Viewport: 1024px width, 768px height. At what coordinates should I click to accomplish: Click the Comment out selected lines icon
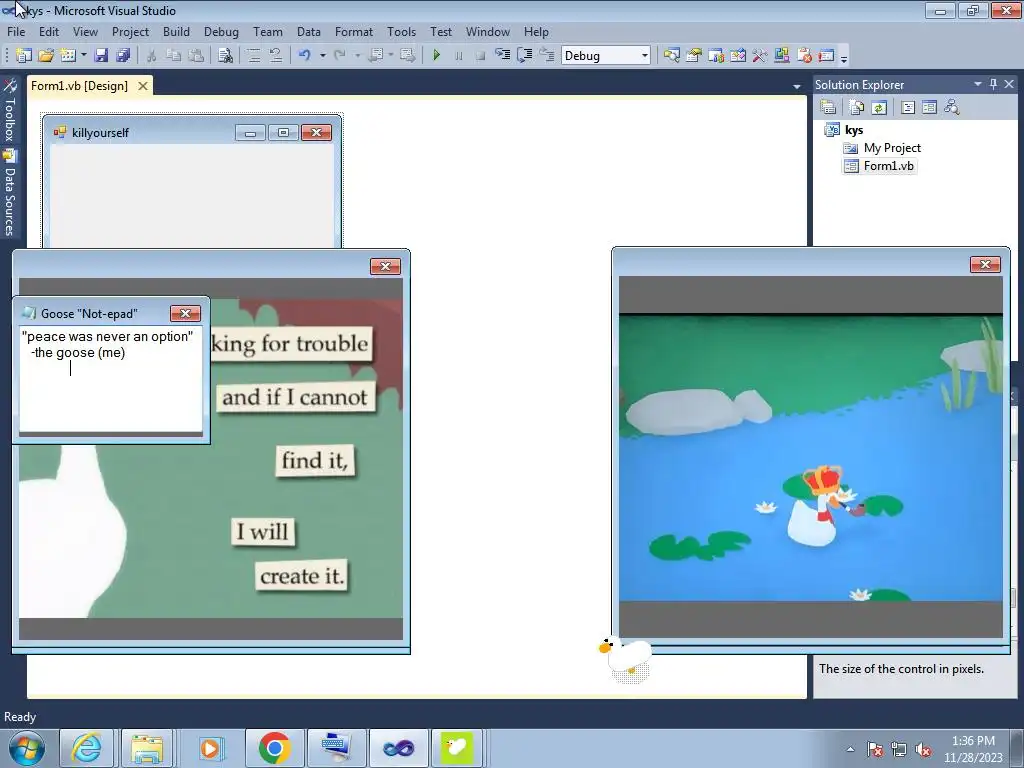coord(253,56)
